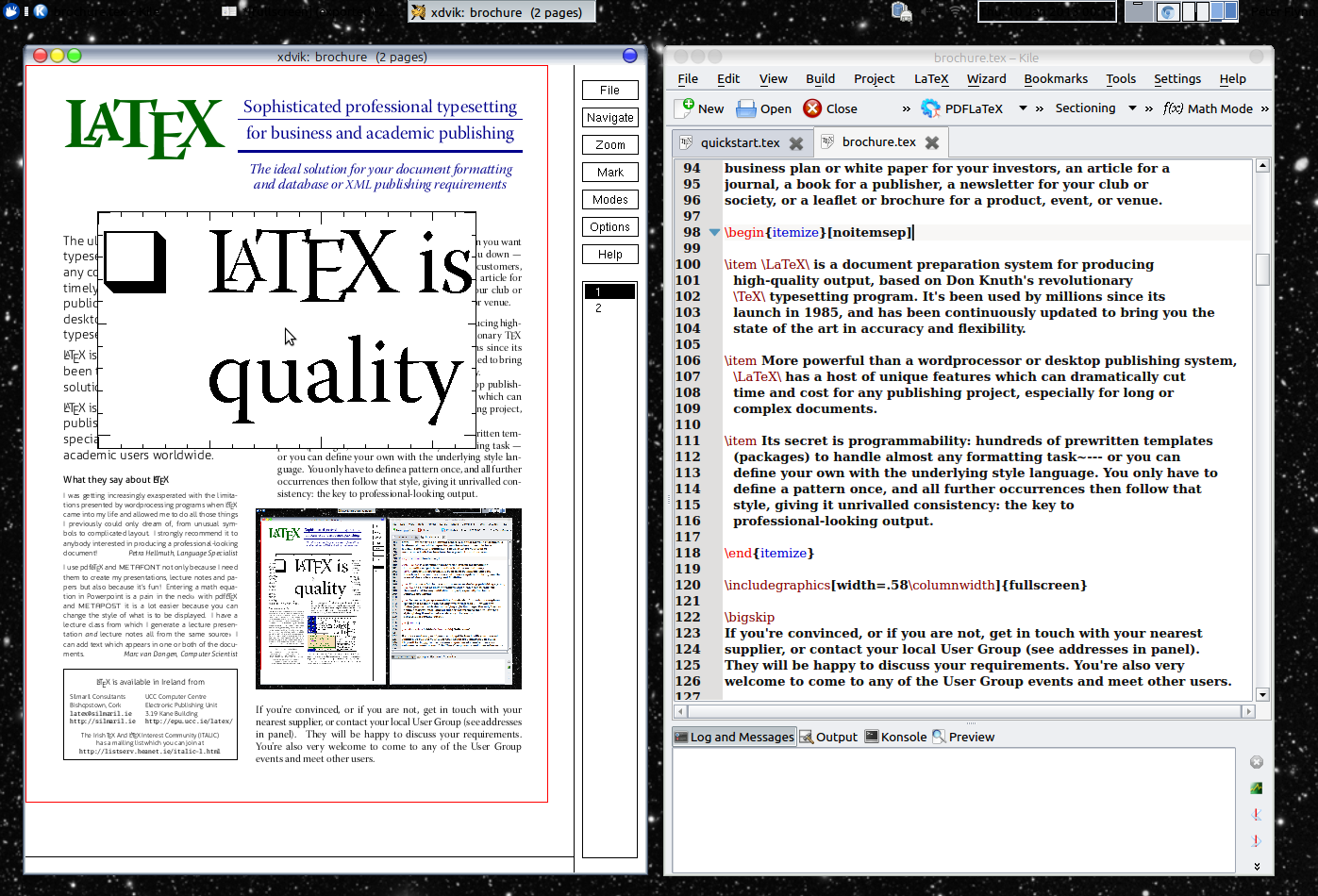Click the grayed stop icon beside the log panel
This screenshot has height=896, width=1318.
click(x=1256, y=762)
